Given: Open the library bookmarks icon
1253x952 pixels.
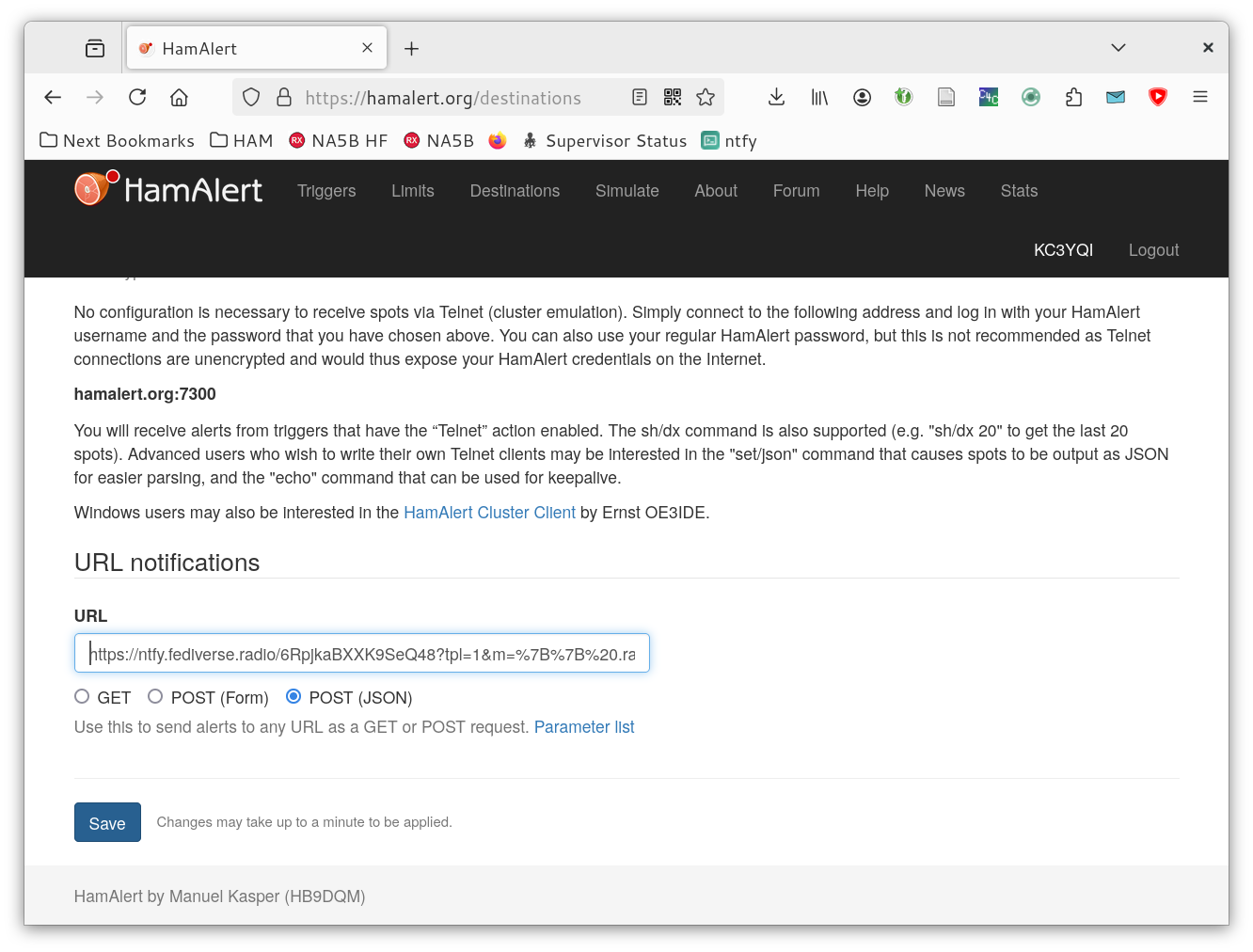Looking at the screenshot, I should coord(819,97).
